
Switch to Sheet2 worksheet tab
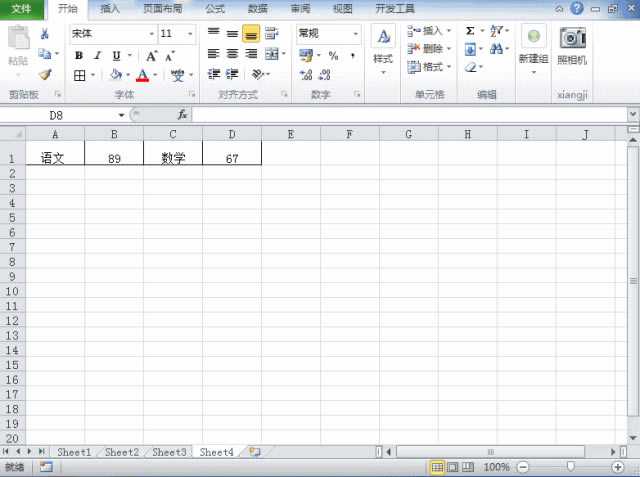122,452
